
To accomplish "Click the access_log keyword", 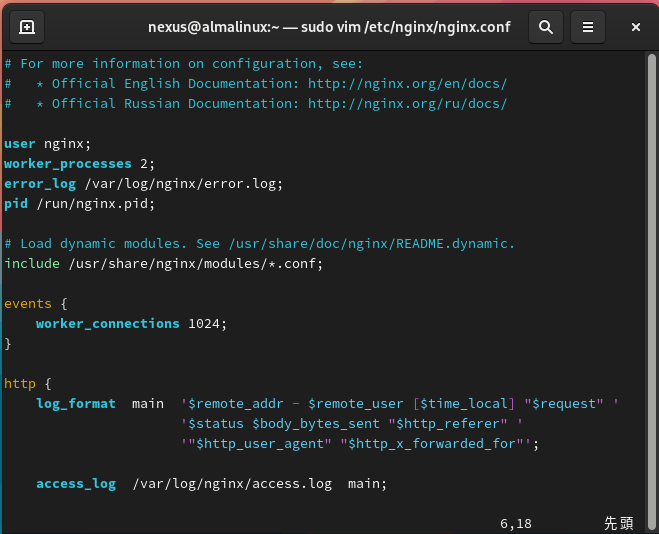I will point(76,483).
